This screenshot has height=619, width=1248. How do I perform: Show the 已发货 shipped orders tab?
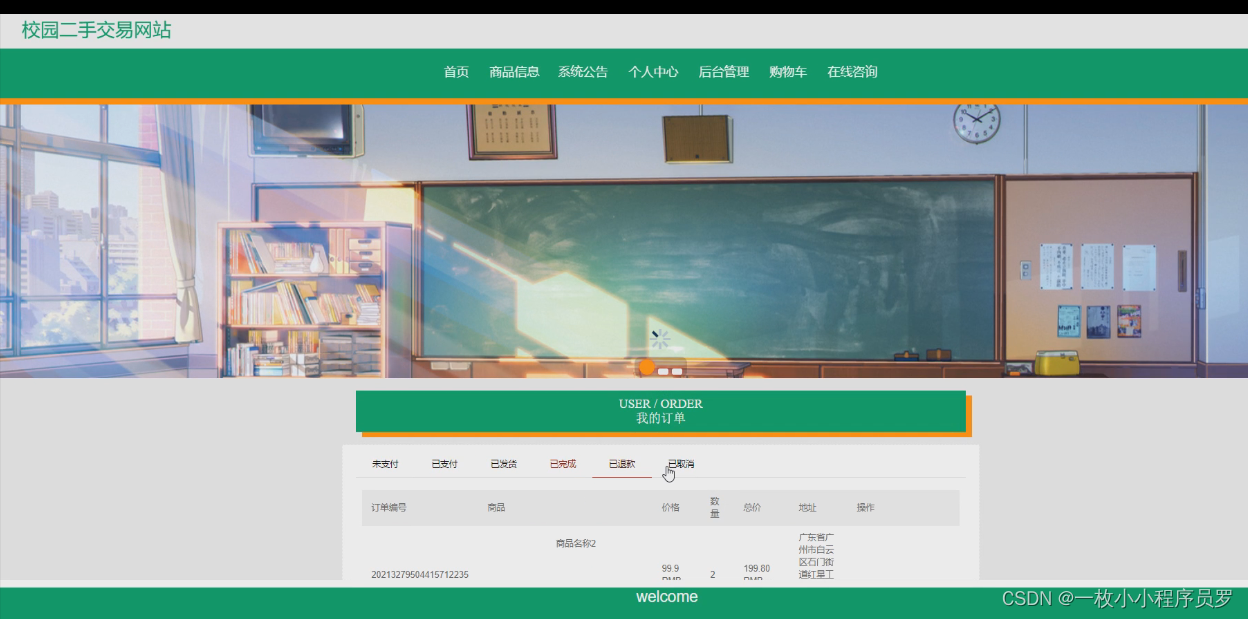point(503,464)
